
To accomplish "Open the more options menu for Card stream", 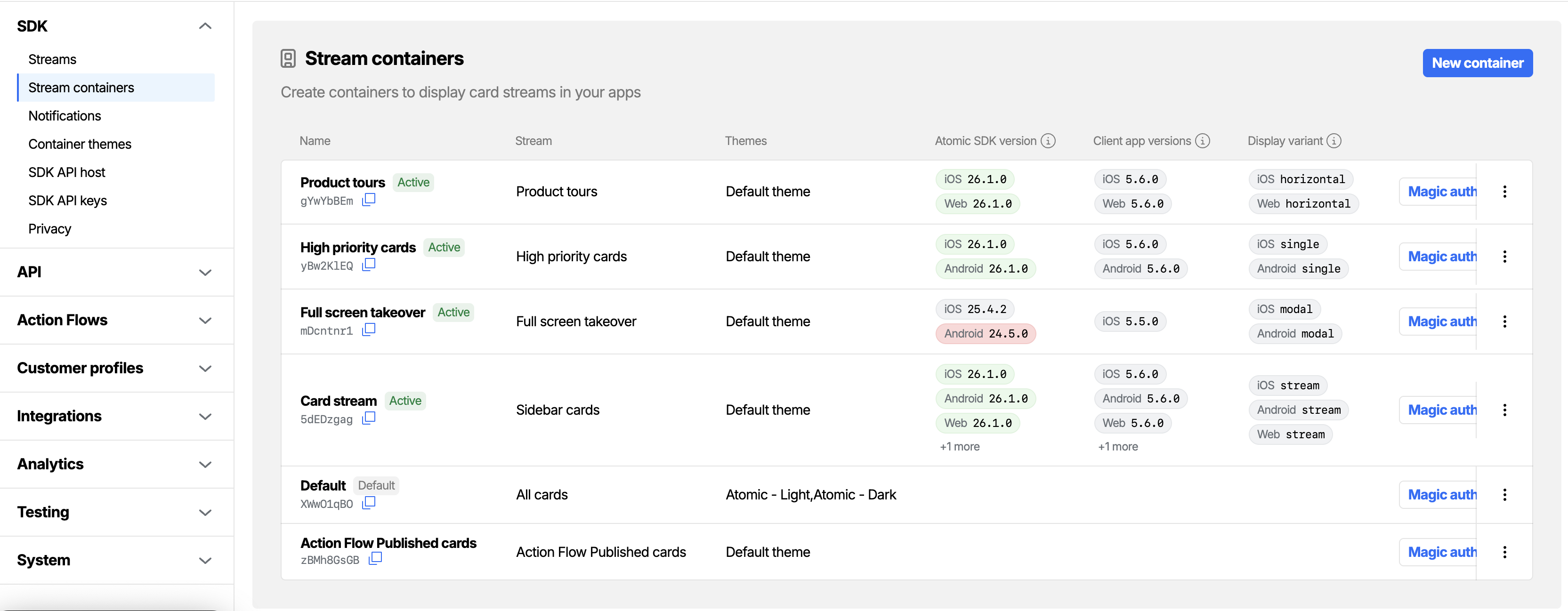I will pyautogui.click(x=1505, y=410).
